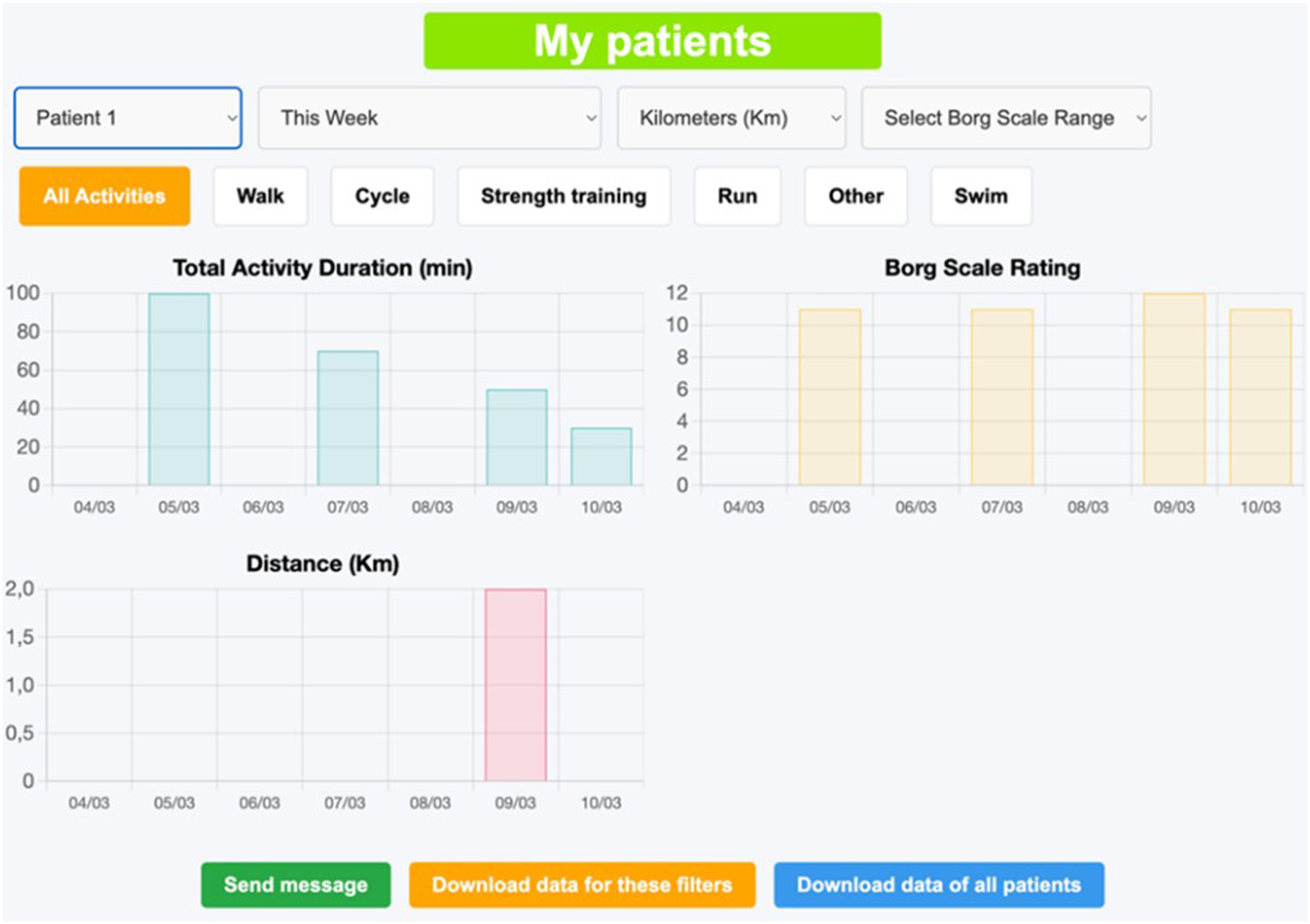Enable the Cycle activity filter

(x=381, y=196)
